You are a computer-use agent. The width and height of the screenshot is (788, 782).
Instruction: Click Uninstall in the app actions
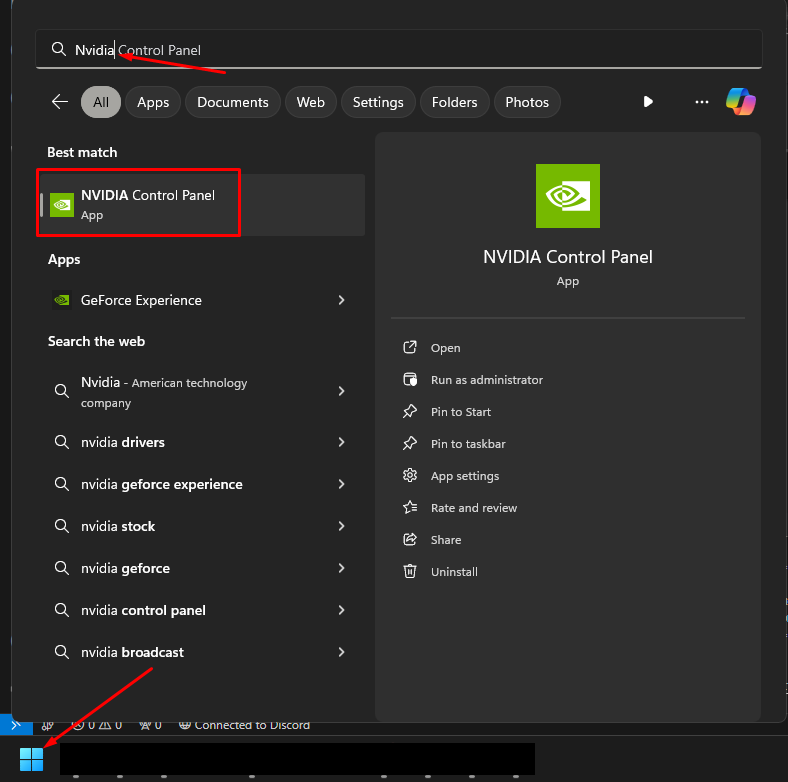[454, 572]
